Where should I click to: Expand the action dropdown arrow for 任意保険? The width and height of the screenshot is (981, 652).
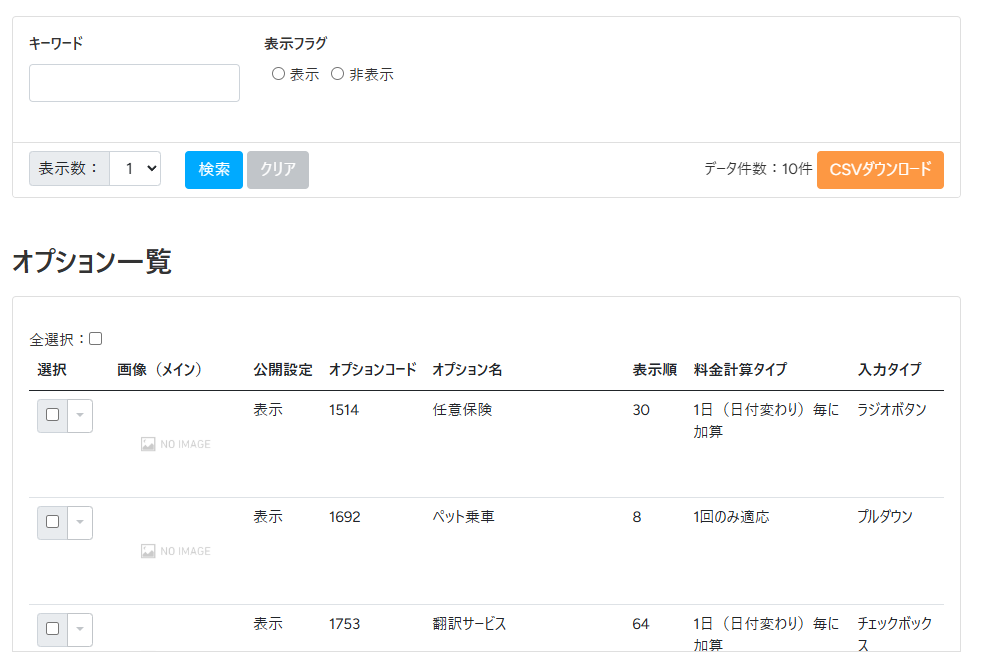pos(80,415)
